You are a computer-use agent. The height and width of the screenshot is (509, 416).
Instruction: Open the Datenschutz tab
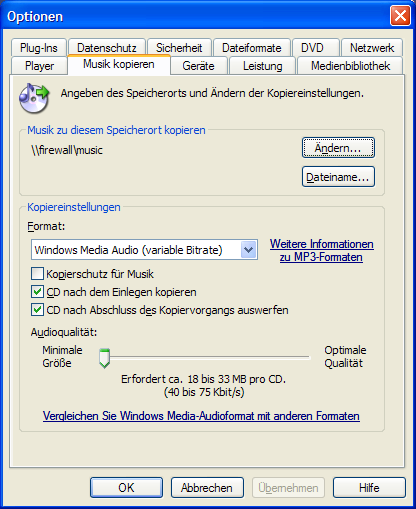coord(107,48)
